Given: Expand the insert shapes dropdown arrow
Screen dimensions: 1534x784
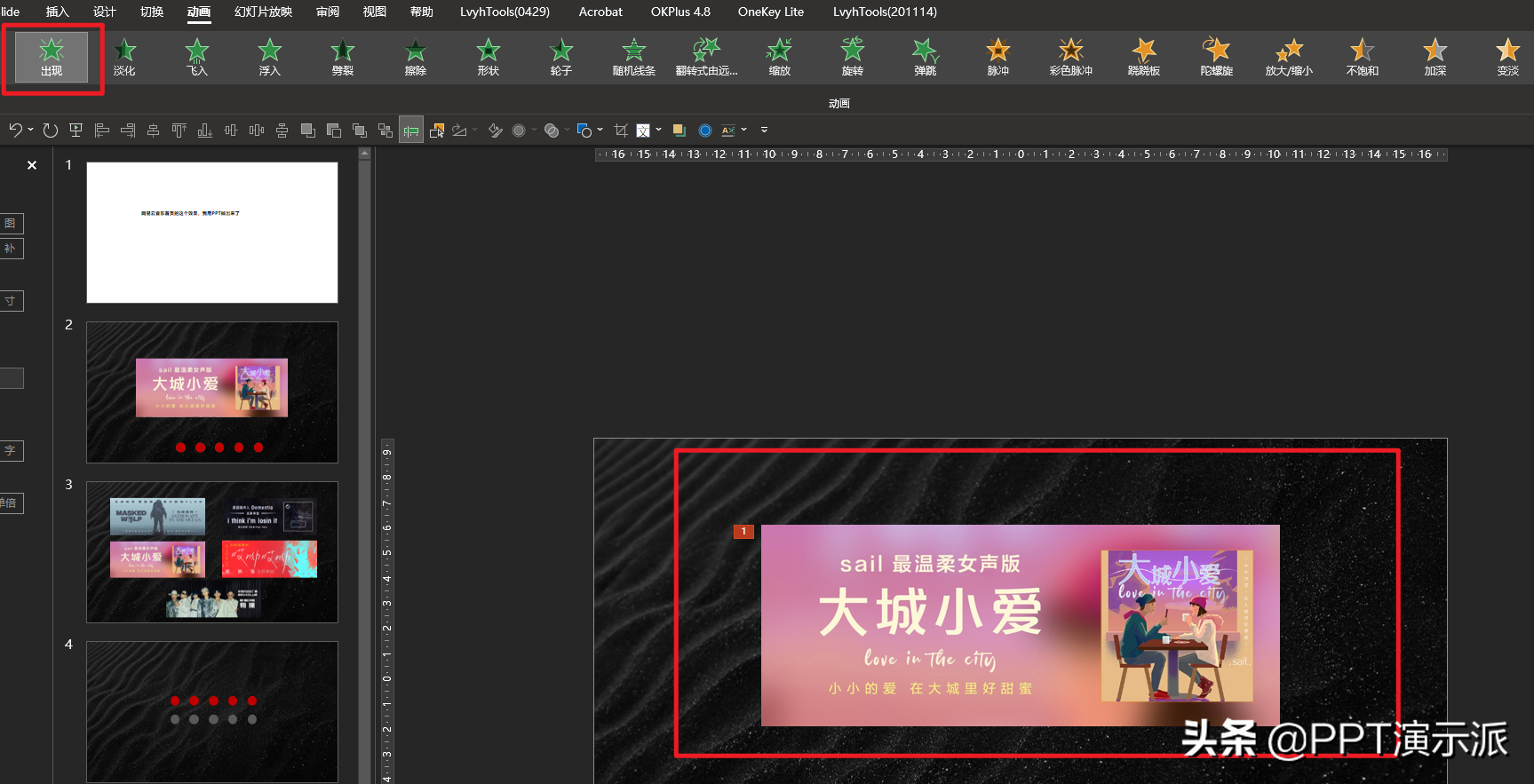Looking at the screenshot, I should [x=600, y=130].
